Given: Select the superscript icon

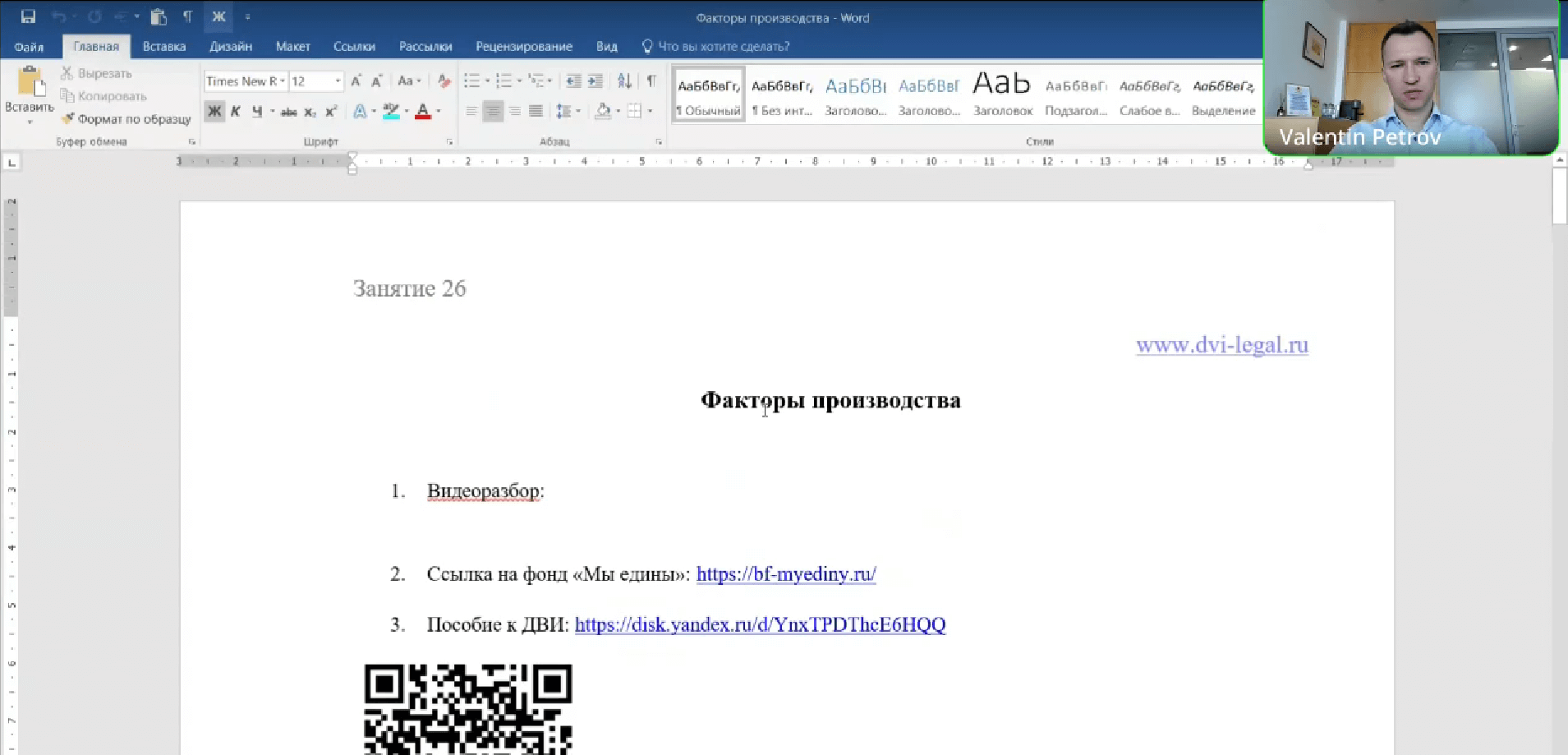Looking at the screenshot, I should tap(330, 111).
